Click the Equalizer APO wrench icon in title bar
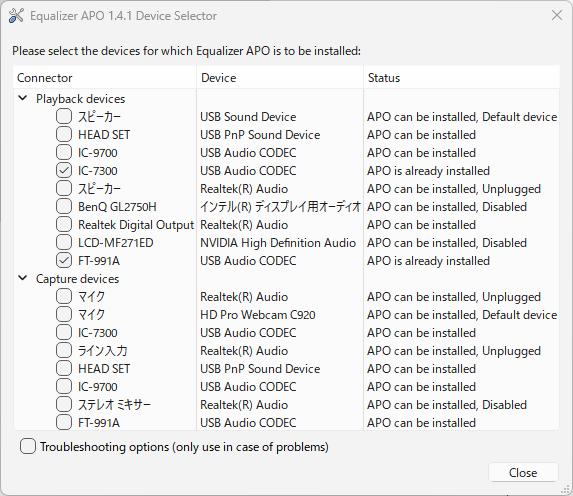 (16, 16)
